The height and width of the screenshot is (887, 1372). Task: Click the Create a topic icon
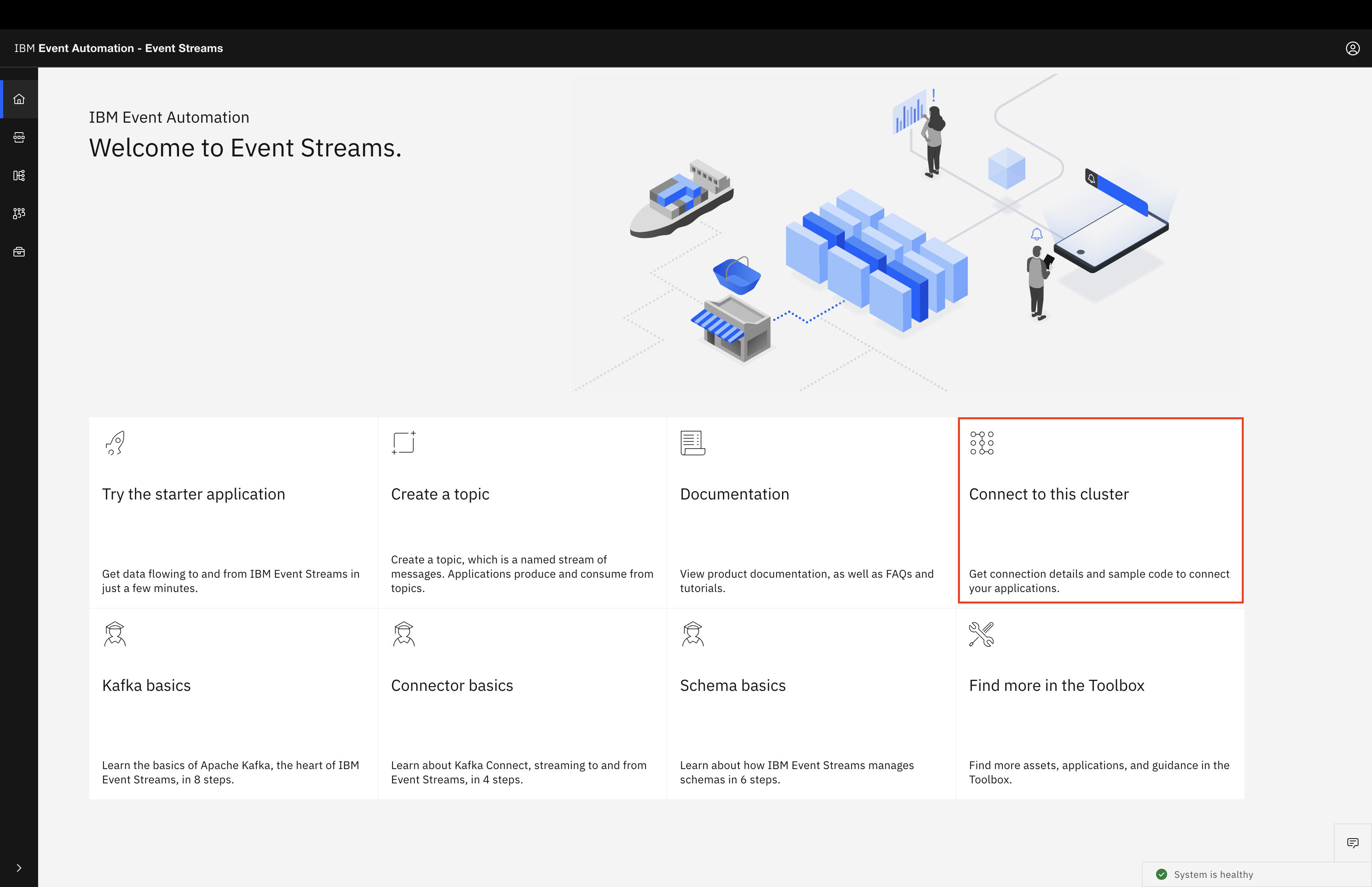[404, 443]
